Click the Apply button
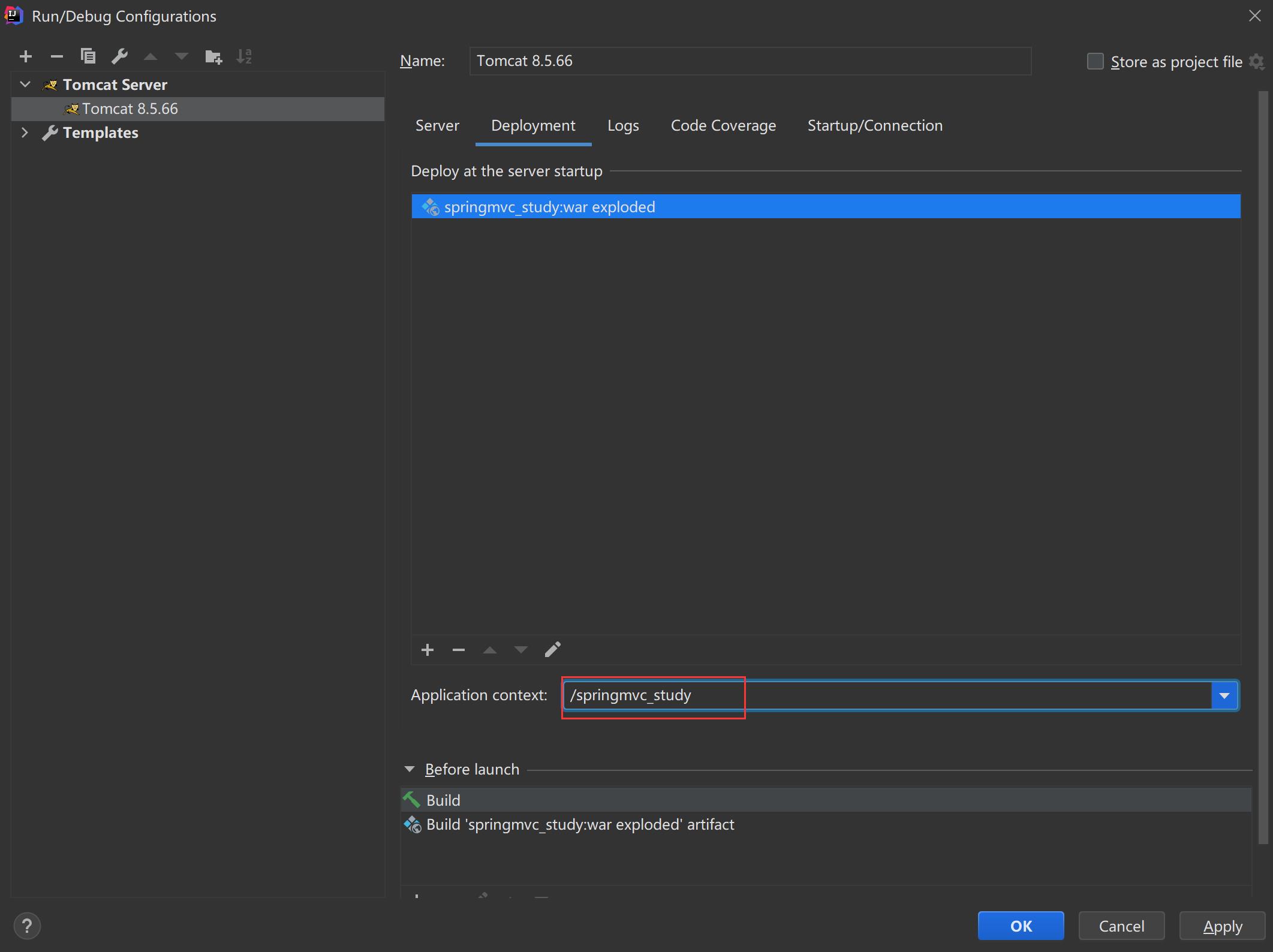 click(1223, 926)
